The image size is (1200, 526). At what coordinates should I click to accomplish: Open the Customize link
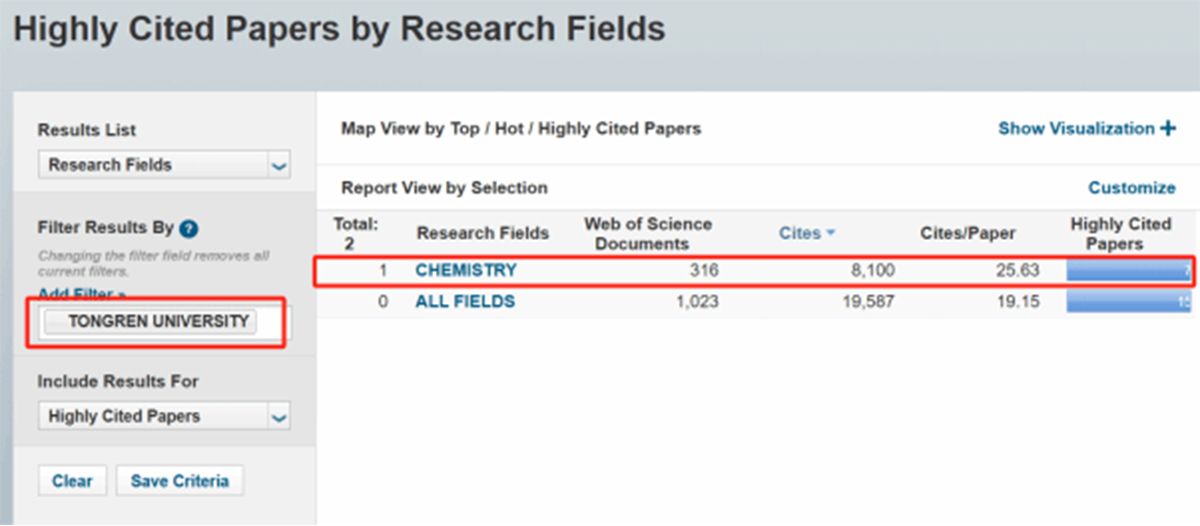(1131, 188)
